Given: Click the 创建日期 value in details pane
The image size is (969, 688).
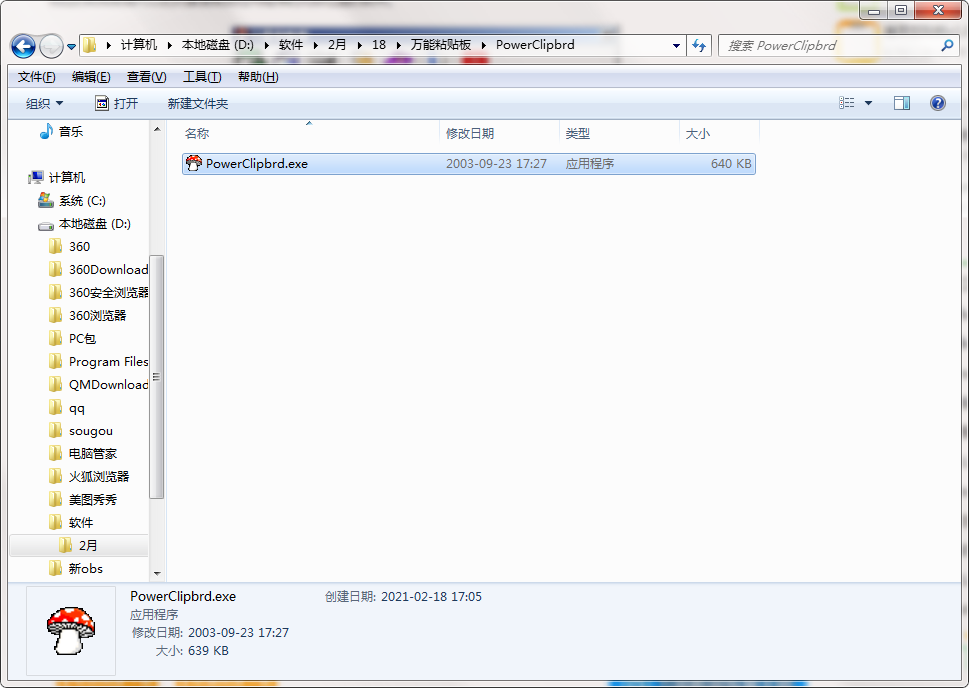Looking at the screenshot, I should click(431, 597).
